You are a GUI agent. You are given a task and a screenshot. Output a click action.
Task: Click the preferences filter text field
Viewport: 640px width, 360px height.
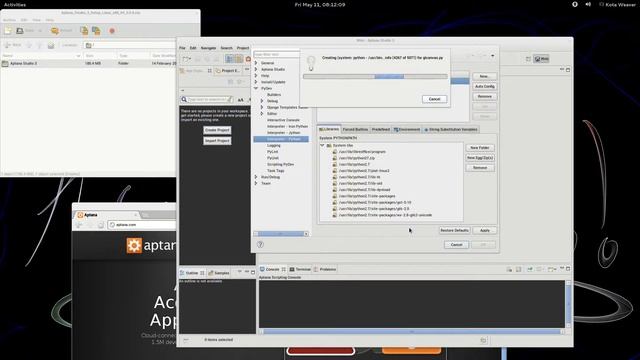tap(276, 54)
